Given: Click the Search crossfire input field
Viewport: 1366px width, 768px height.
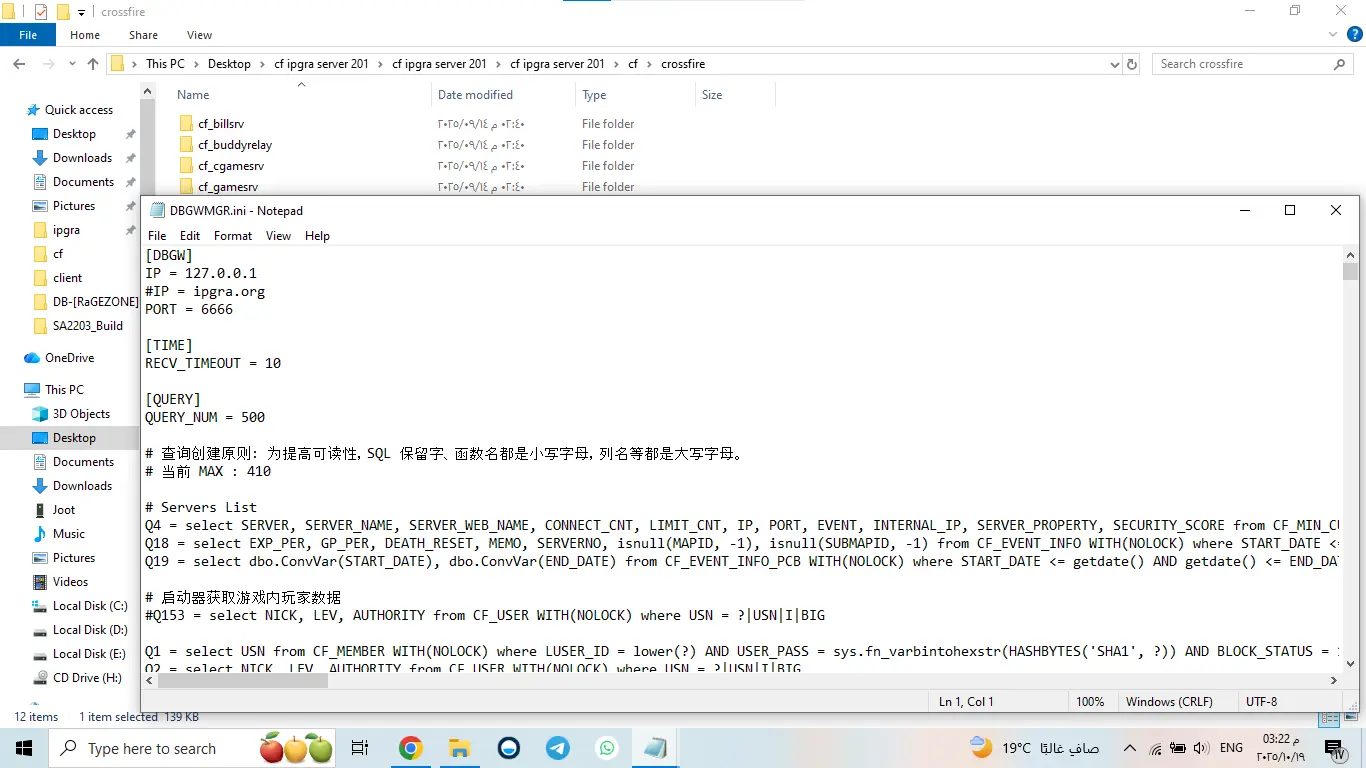Looking at the screenshot, I should 1244,64.
